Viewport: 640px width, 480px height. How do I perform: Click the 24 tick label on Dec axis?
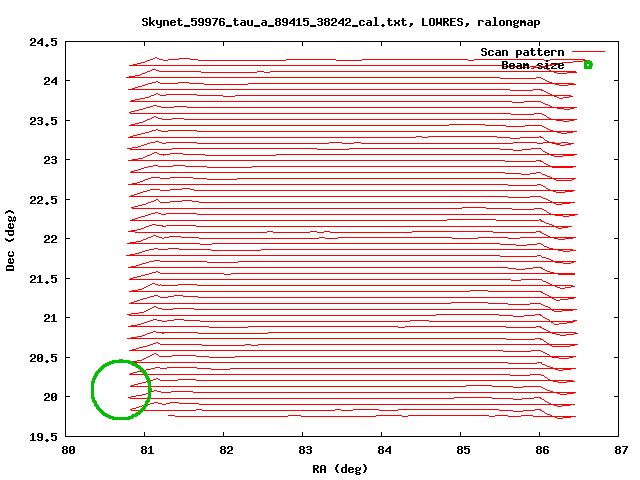(x=51, y=81)
